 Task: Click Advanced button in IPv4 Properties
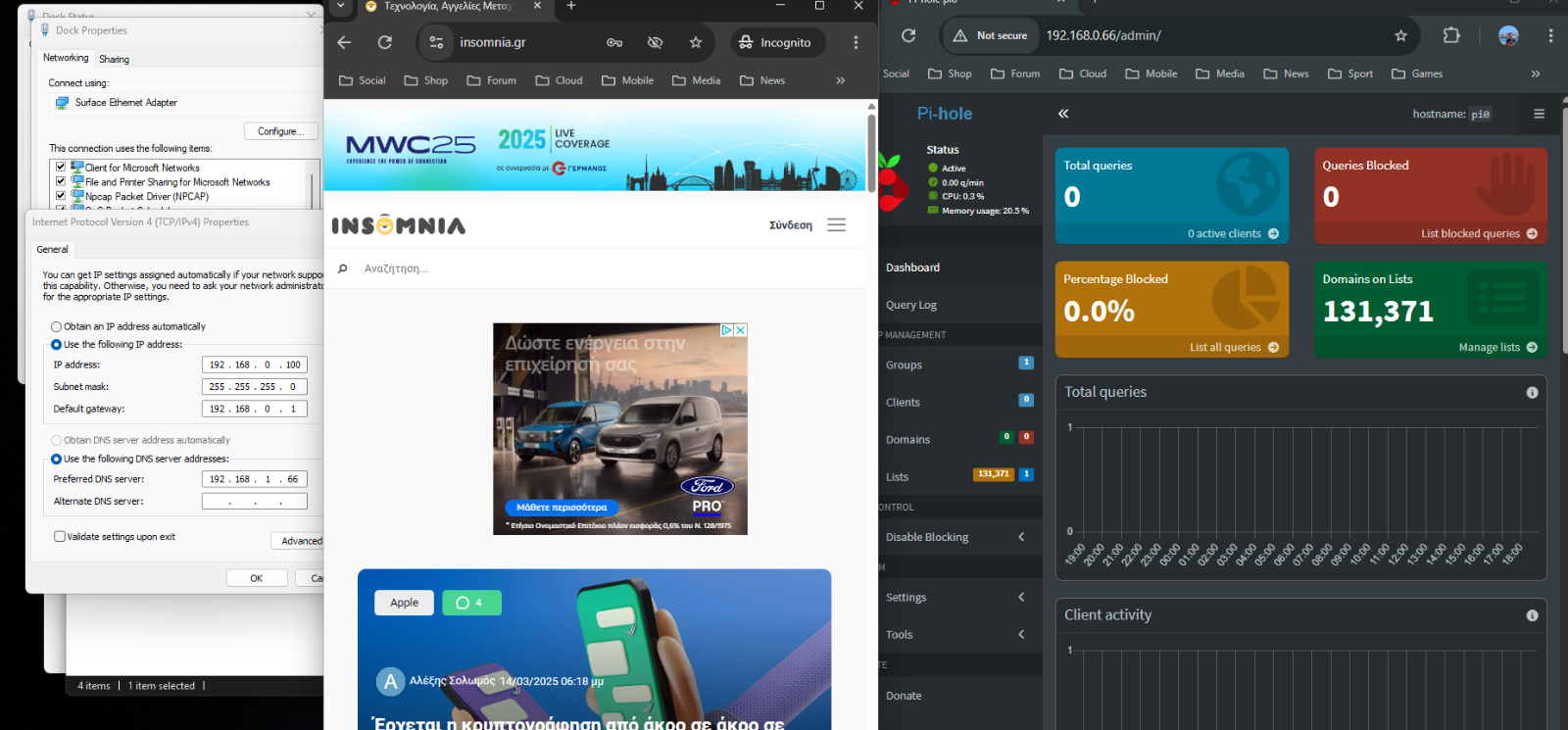[298, 541]
